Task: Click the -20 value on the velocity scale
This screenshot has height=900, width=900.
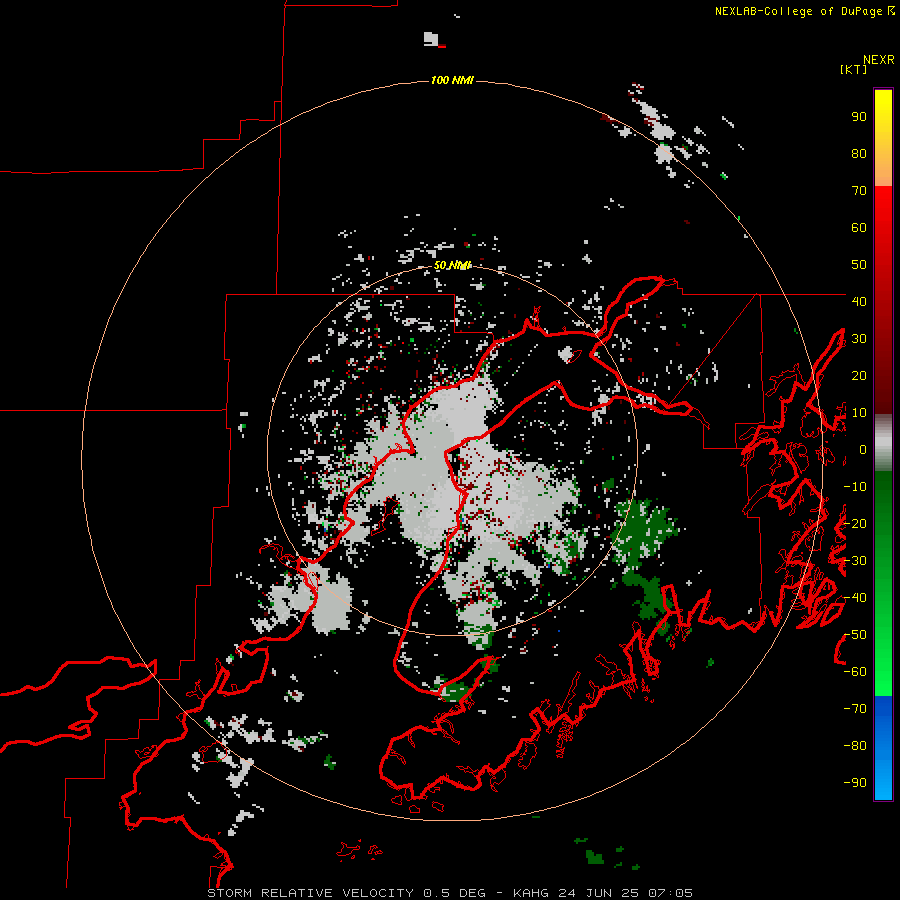Action: click(x=855, y=523)
